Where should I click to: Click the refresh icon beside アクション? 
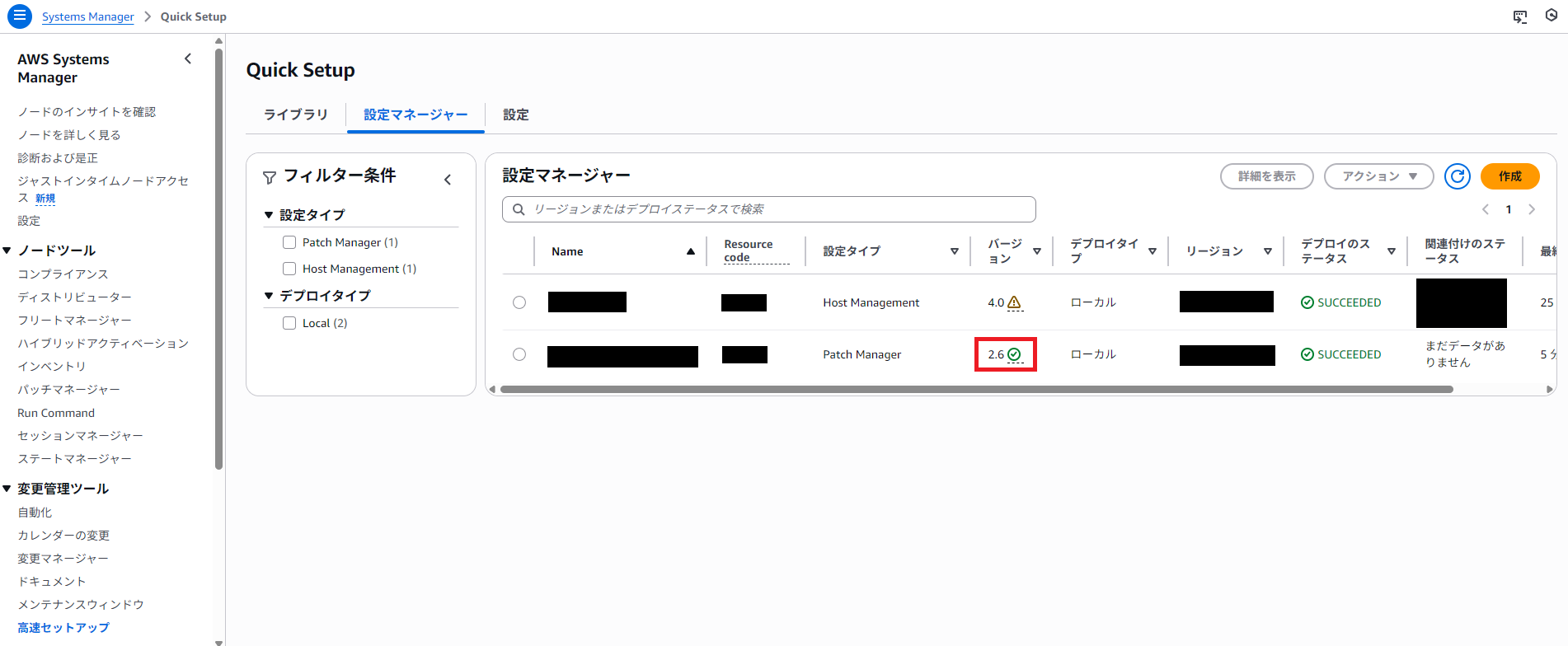click(x=1457, y=176)
